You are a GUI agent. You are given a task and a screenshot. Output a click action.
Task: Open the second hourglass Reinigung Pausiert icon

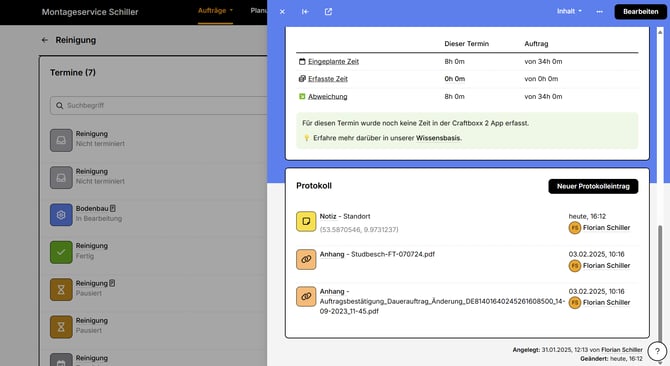point(61,327)
